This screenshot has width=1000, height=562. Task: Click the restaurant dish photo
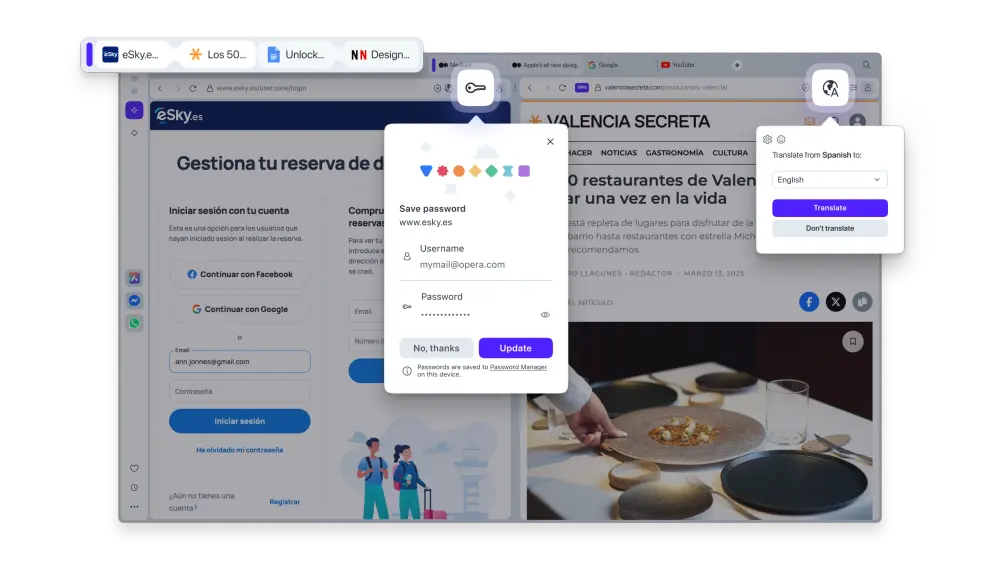(700, 421)
